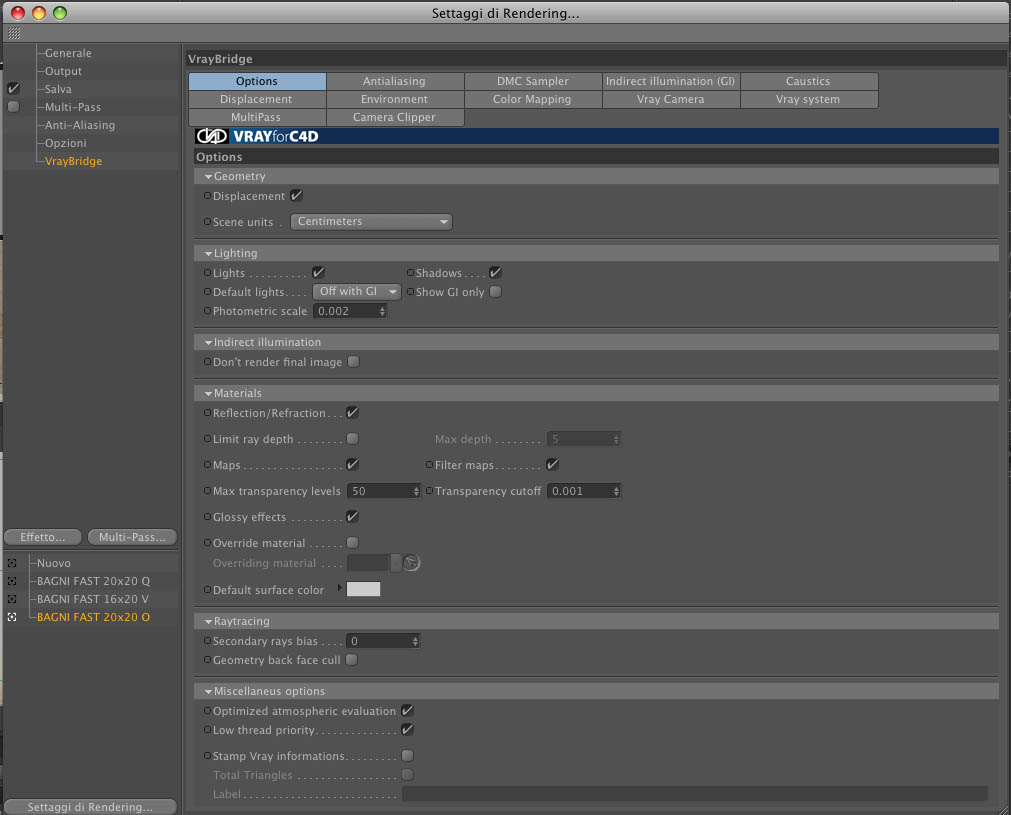Viewport: 1011px width, 815px height.
Task: Collapse the Materials section
Action: coord(208,393)
